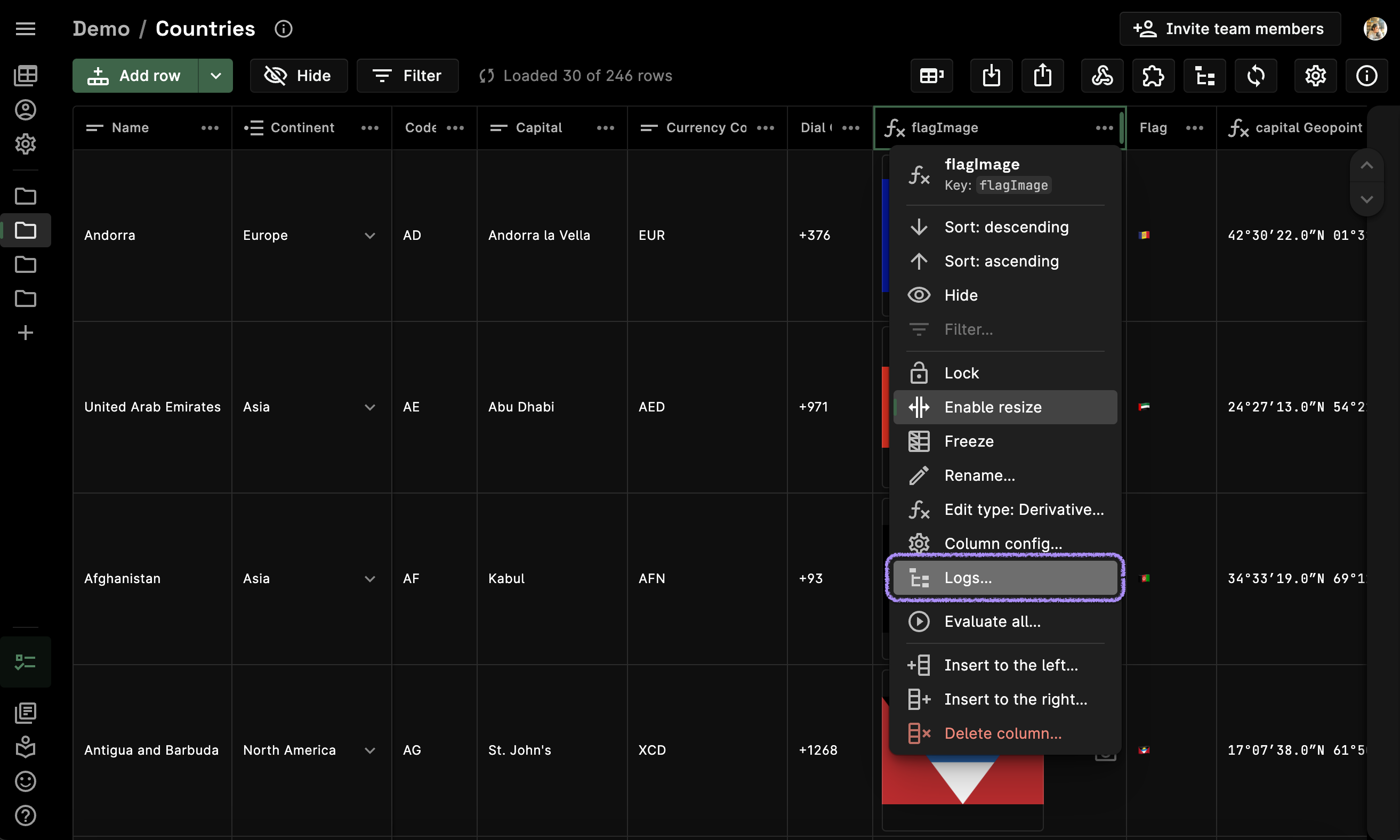
Task: Click Invite team members button
Action: pyautogui.click(x=1229, y=28)
